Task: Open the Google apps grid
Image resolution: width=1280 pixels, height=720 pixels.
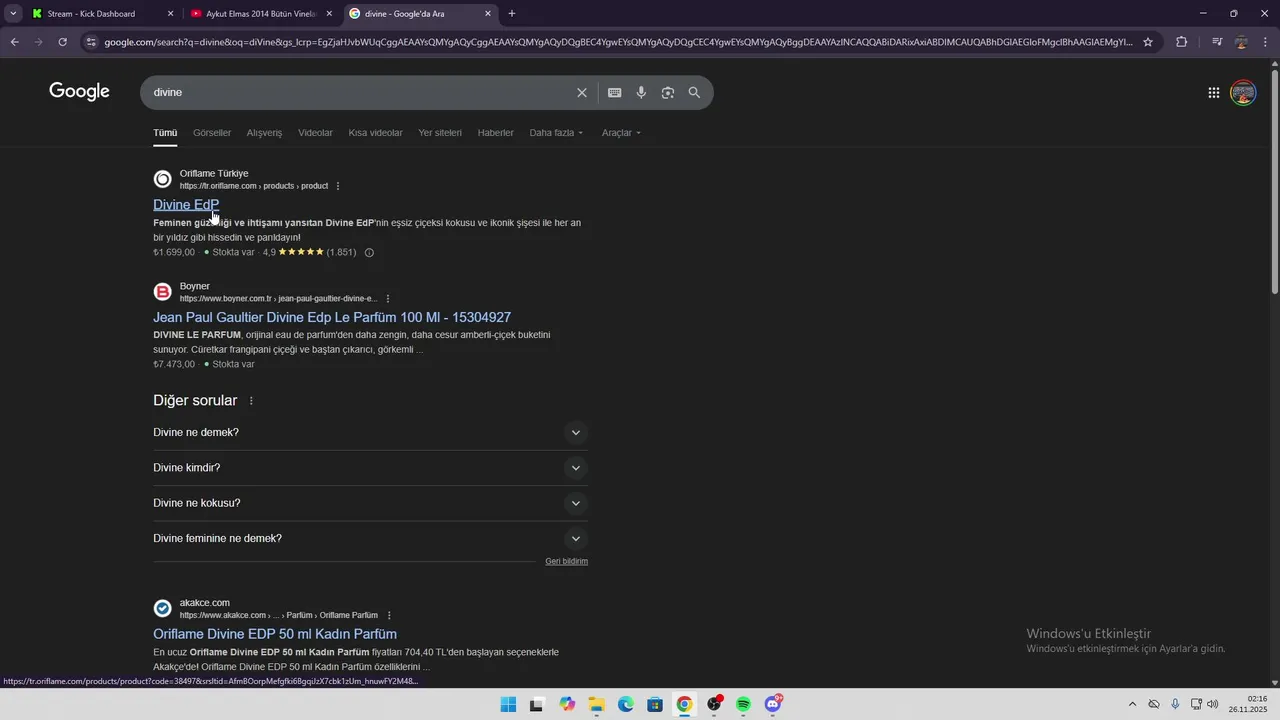Action: coord(1214,93)
